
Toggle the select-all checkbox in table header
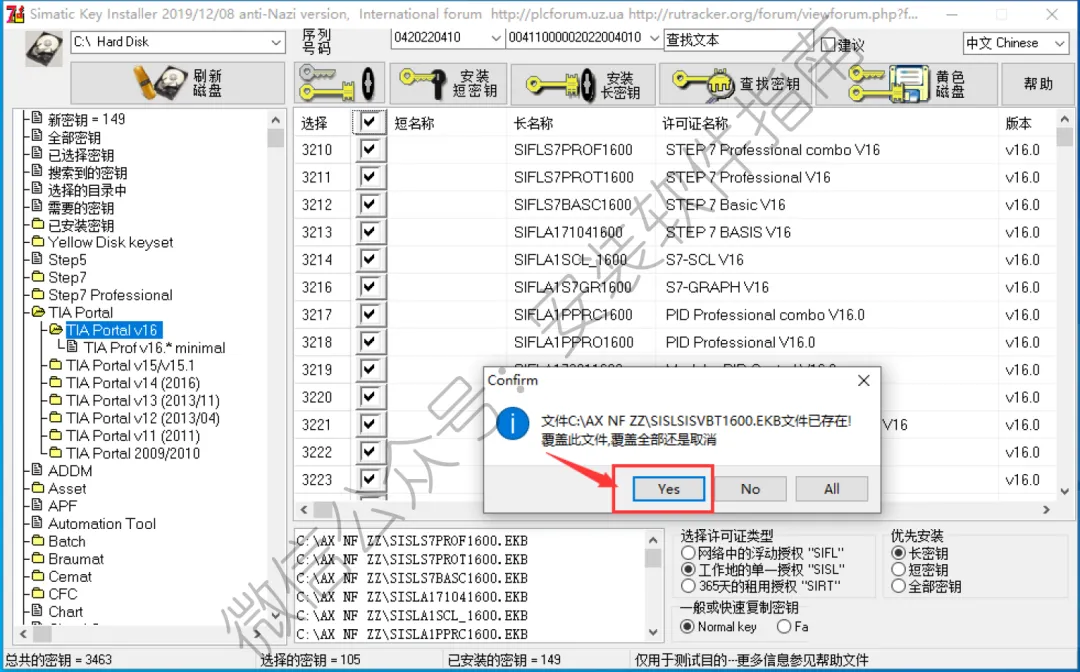[x=370, y=123]
